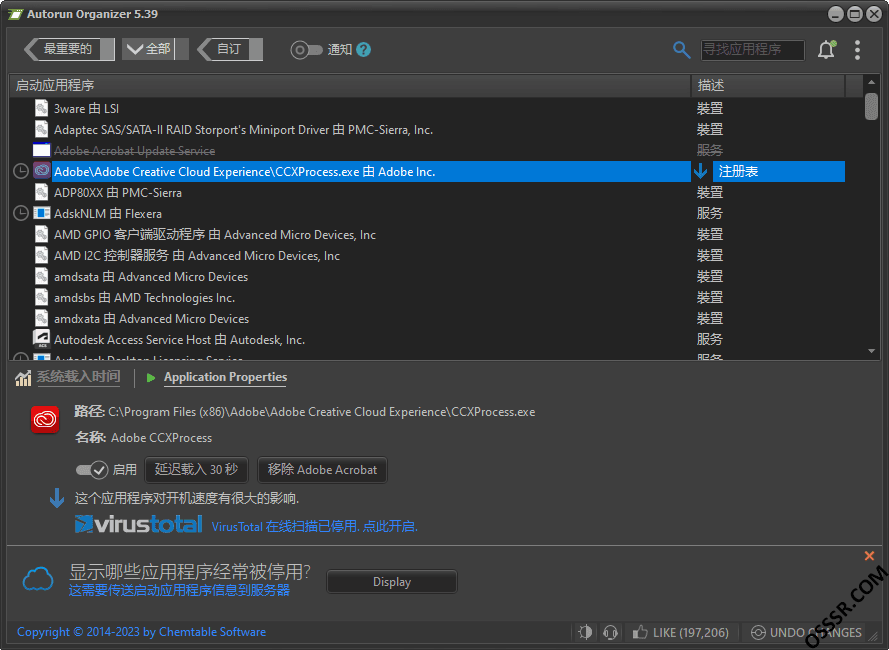The image size is (889, 650).
Task: Click the list scrollbar up arrow
Action: click(871, 83)
